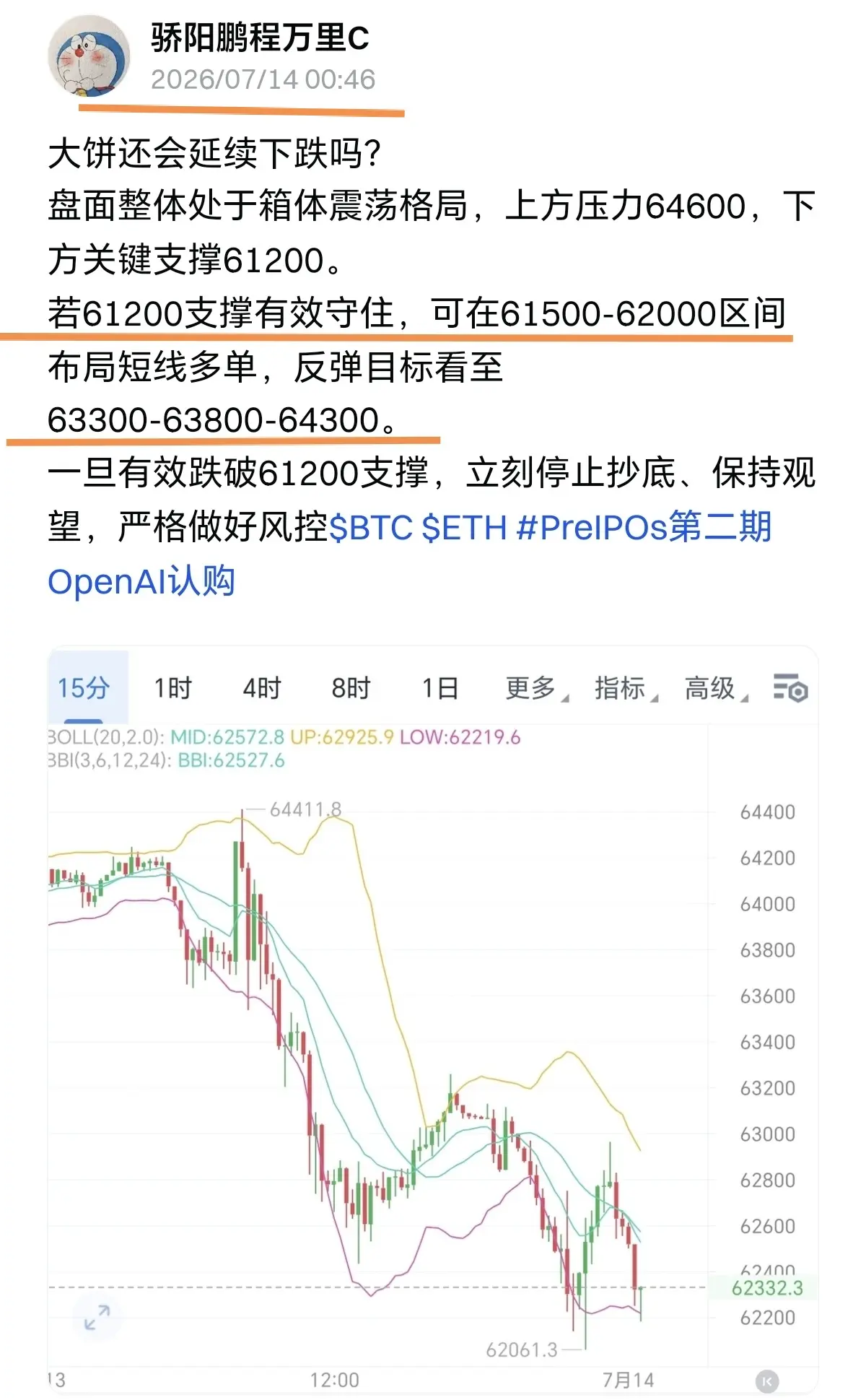Open the #PreIPOs第二期 hashtag link
866x1400 pixels.
coord(644,527)
